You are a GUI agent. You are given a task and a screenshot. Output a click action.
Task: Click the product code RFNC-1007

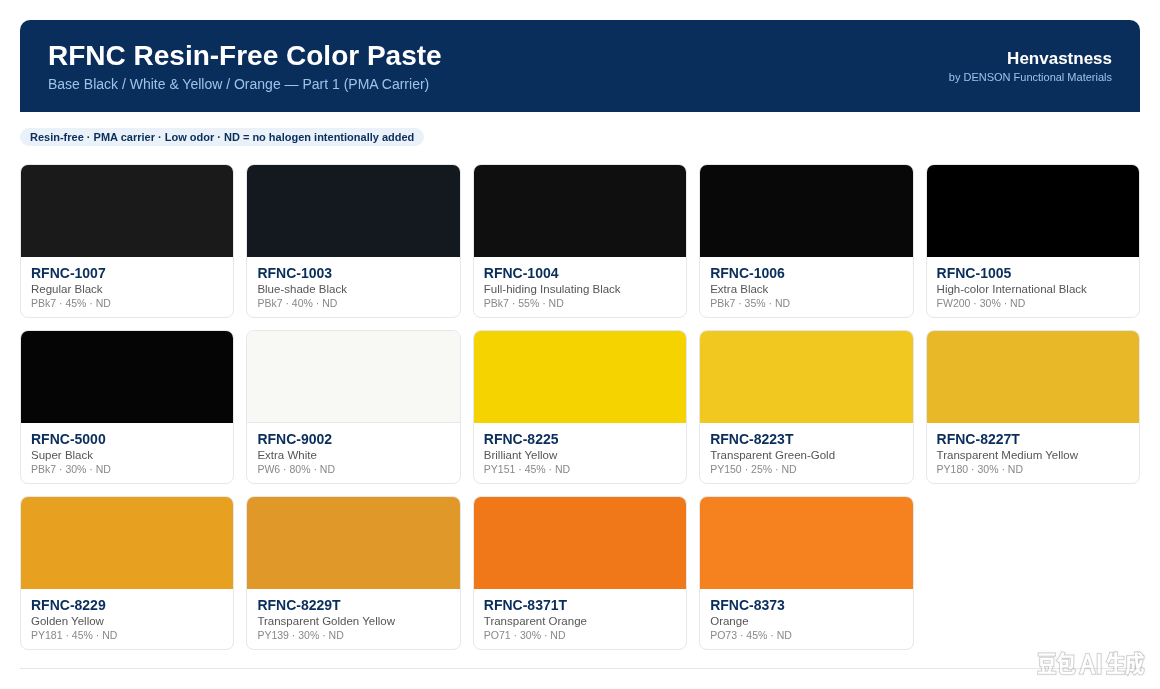(x=68, y=273)
